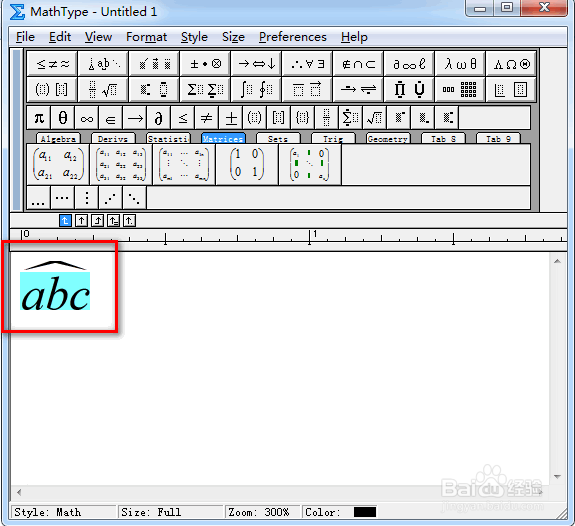This screenshot has height=526, width=575.
Task: Open the spaces and ellipses palette
Action: pyautogui.click(x=103, y=64)
